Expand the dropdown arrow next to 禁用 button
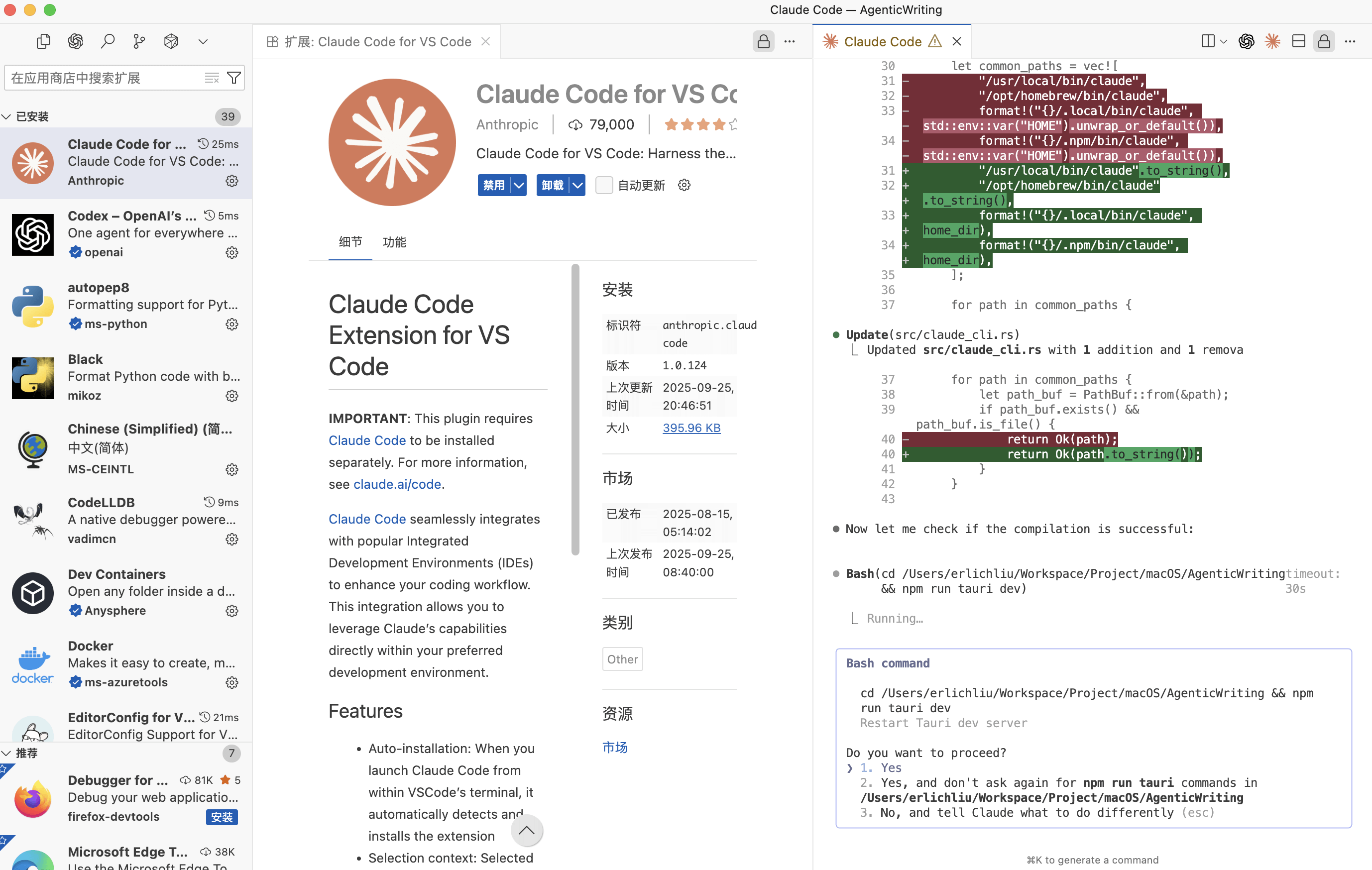 coord(519,185)
